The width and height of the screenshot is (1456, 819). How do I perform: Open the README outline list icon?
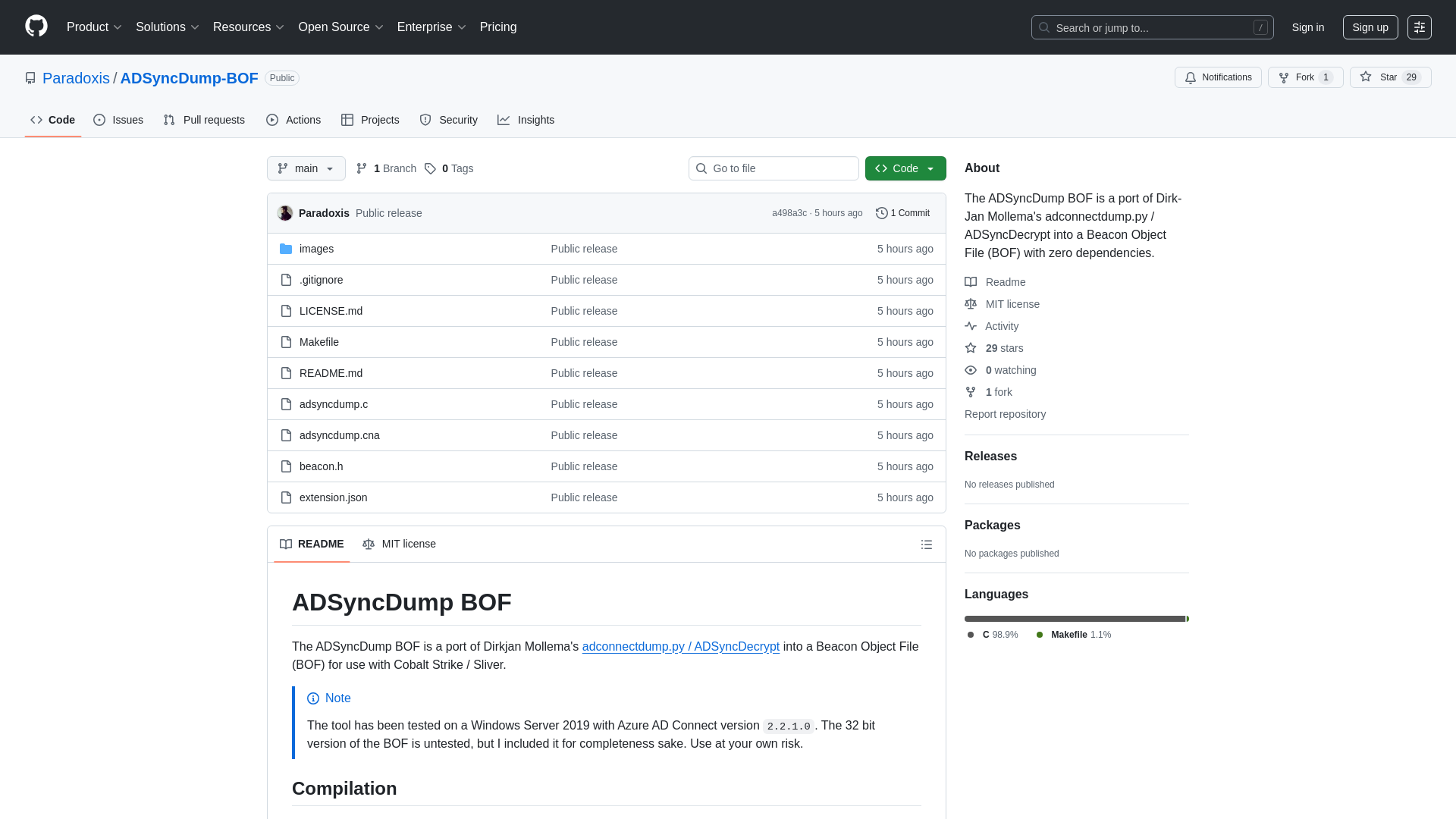coord(927,544)
